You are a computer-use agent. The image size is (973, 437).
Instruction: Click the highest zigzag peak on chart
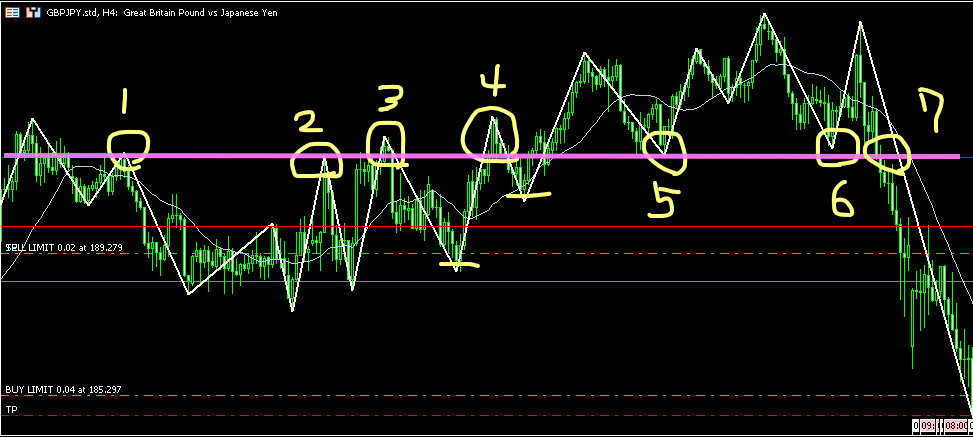pyautogui.click(x=764, y=14)
